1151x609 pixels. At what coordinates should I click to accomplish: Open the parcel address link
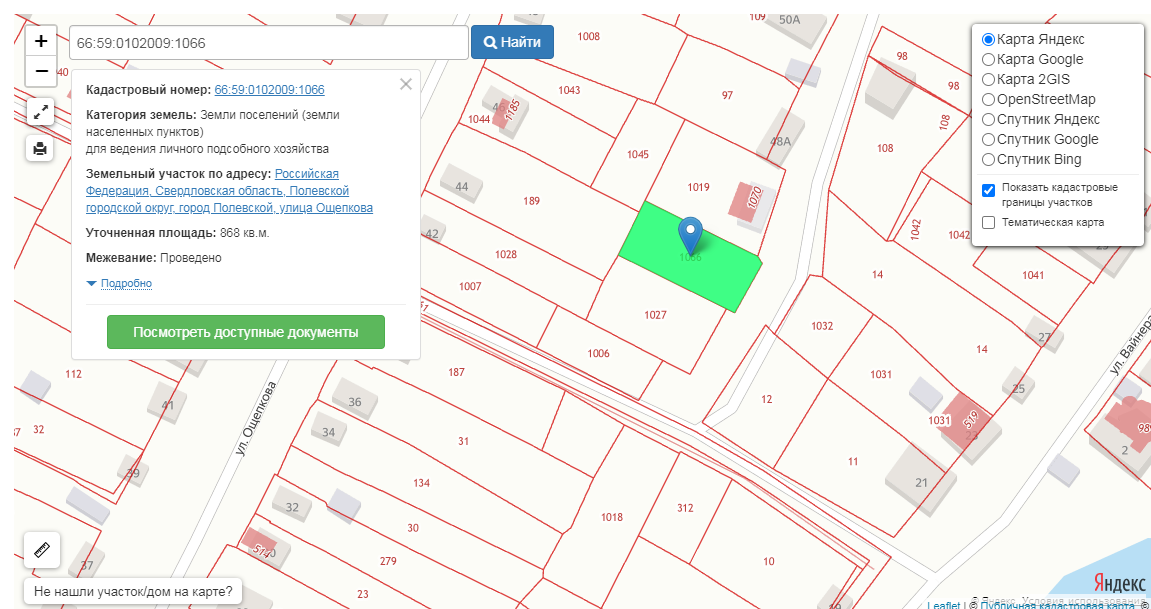229,191
